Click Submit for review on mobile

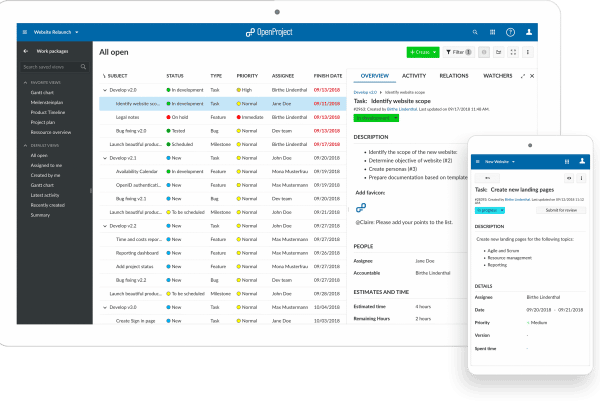click(x=561, y=210)
